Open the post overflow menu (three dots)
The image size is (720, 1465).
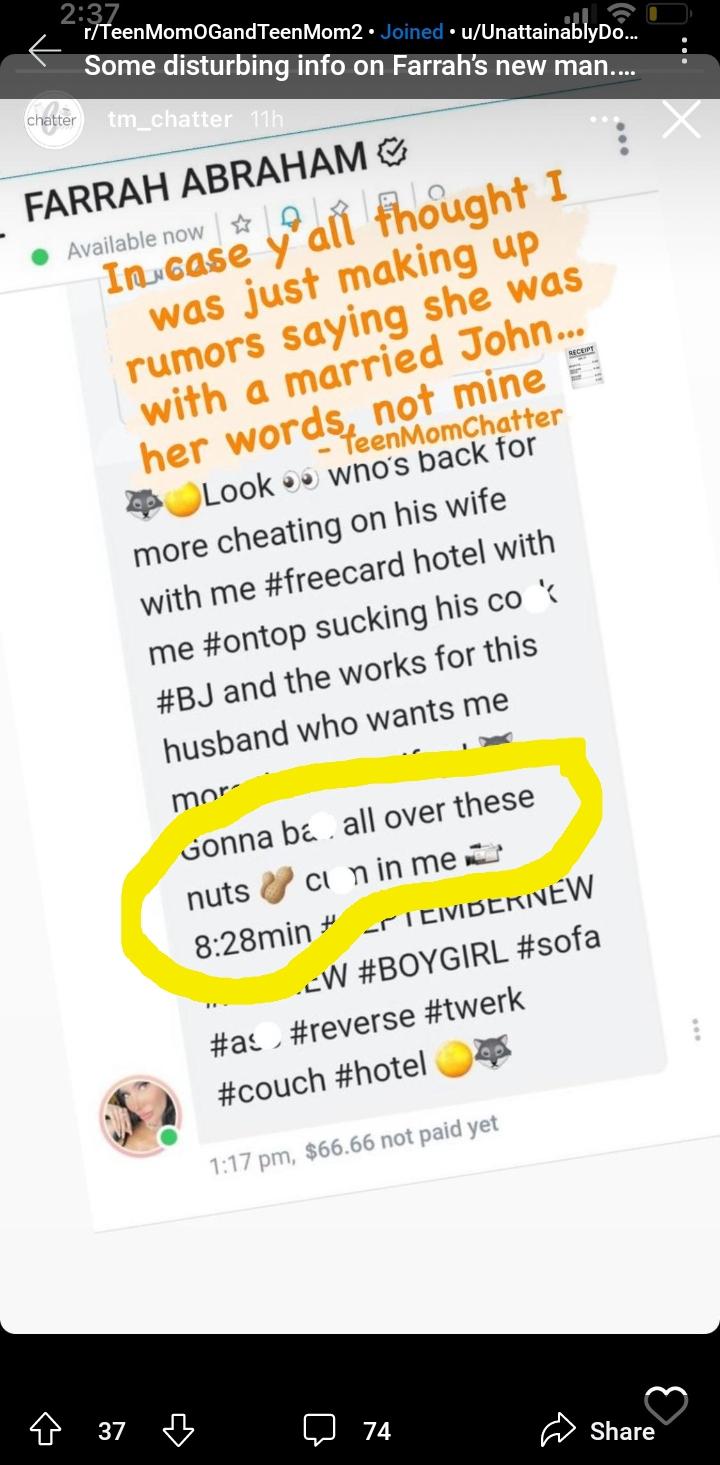tap(684, 50)
